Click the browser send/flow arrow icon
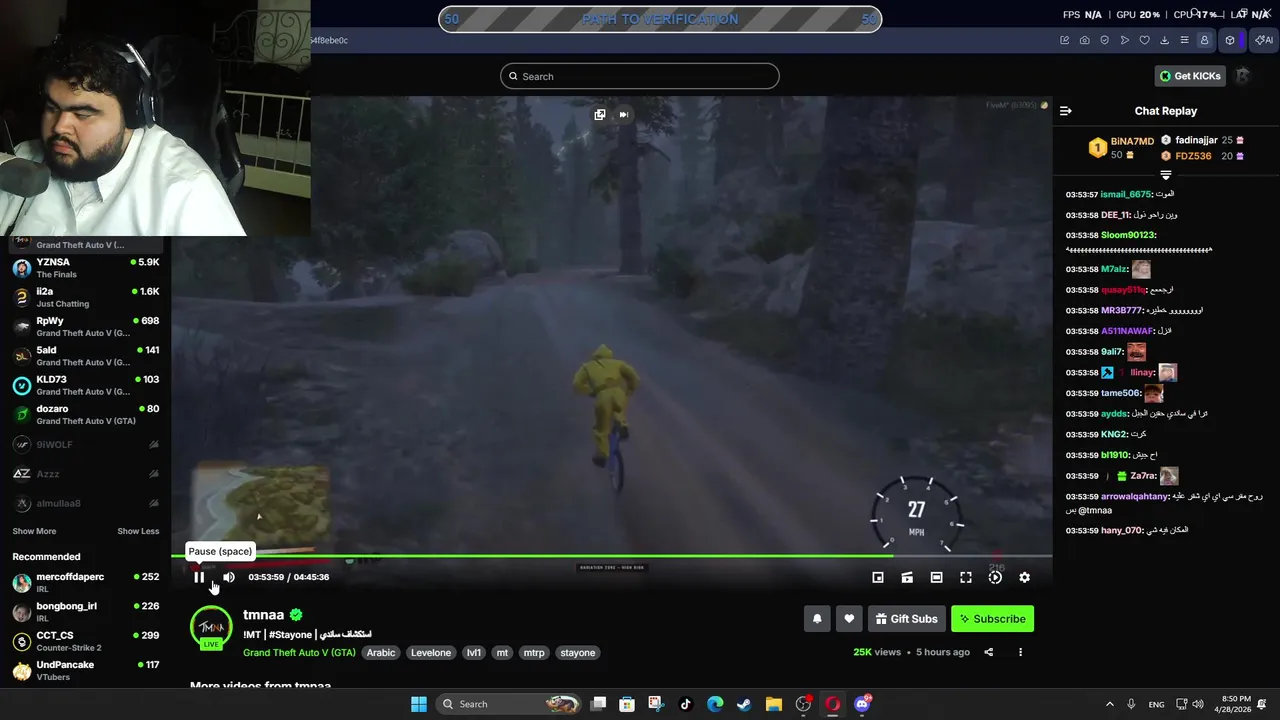Image resolution: width=1280 pixels, height=720 pixels. pyautogui.click(x=1125, y=40)
